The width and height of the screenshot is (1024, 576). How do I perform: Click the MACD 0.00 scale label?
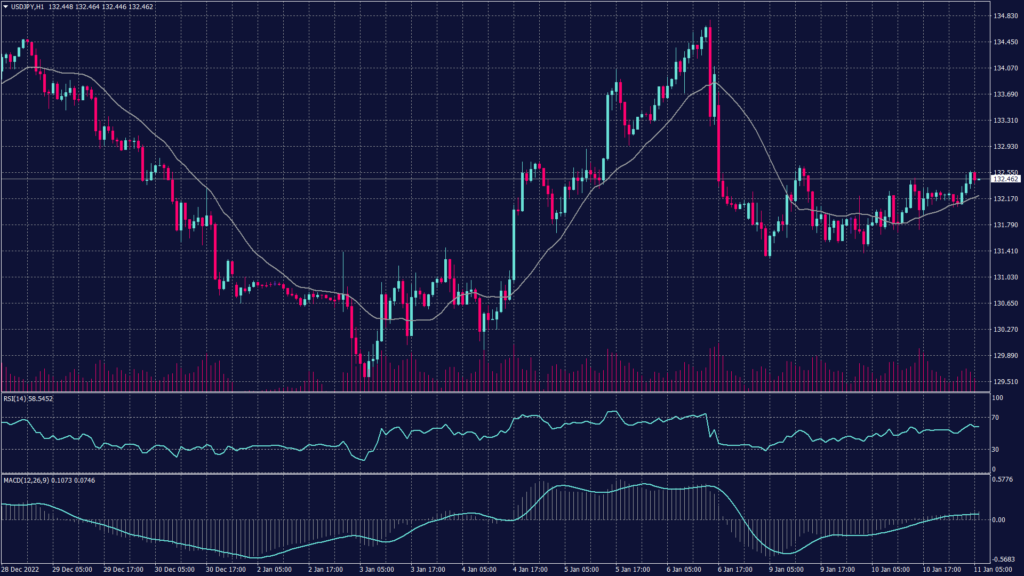[x=999, y=519]
